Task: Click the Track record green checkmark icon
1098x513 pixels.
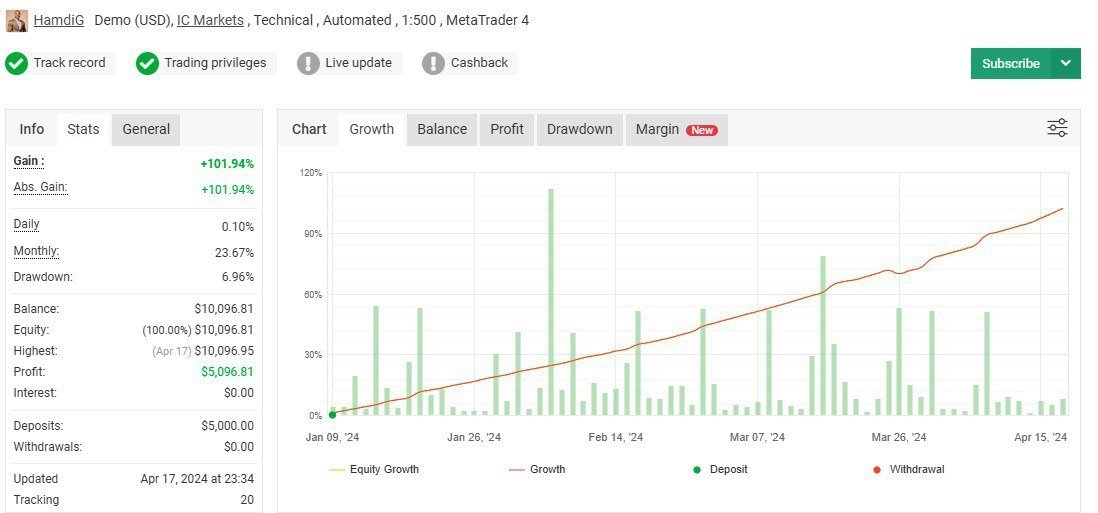Action: (17, 63)
